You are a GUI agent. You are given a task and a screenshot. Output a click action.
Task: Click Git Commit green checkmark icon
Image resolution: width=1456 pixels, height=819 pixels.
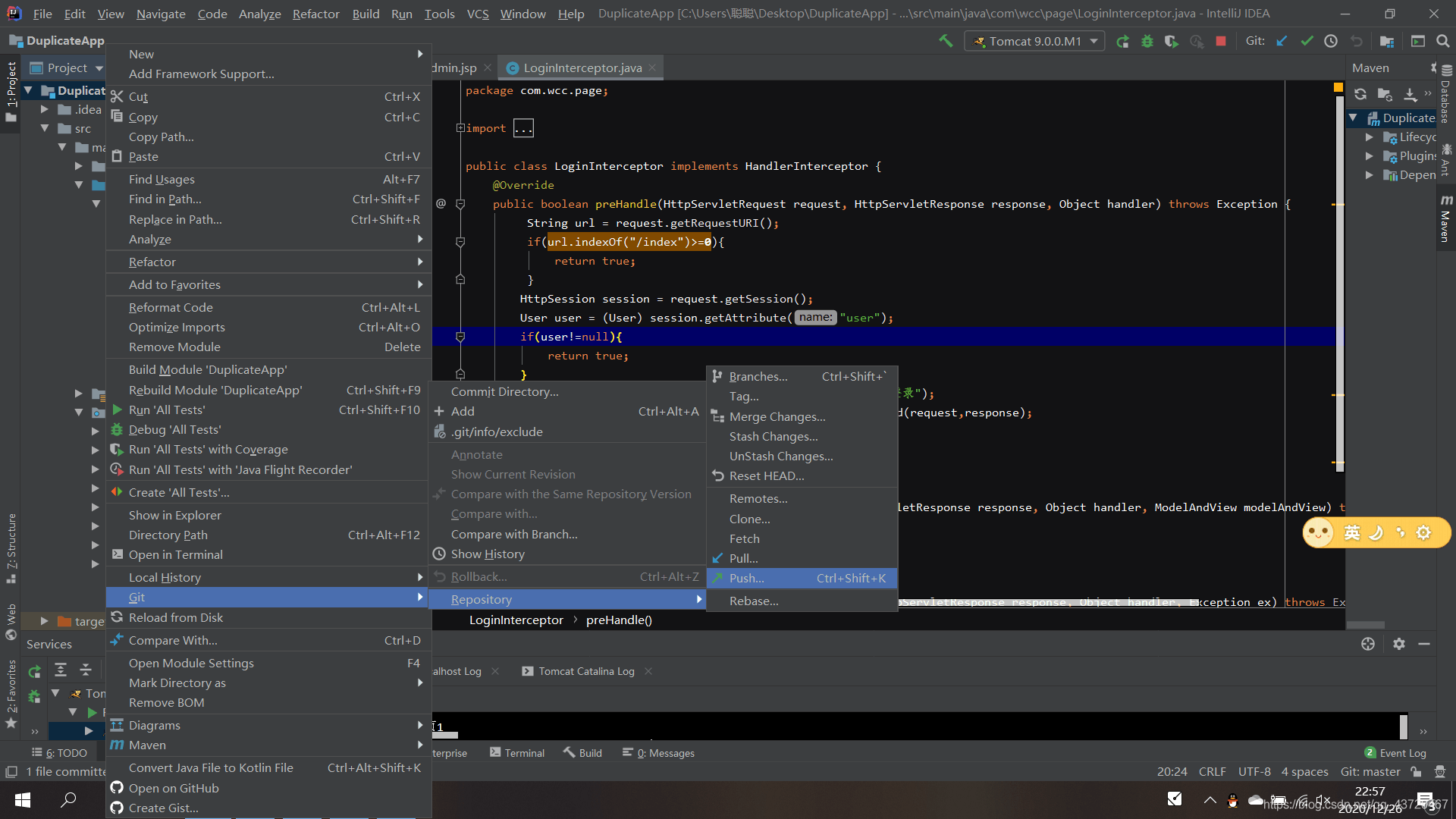(1307, 41)
